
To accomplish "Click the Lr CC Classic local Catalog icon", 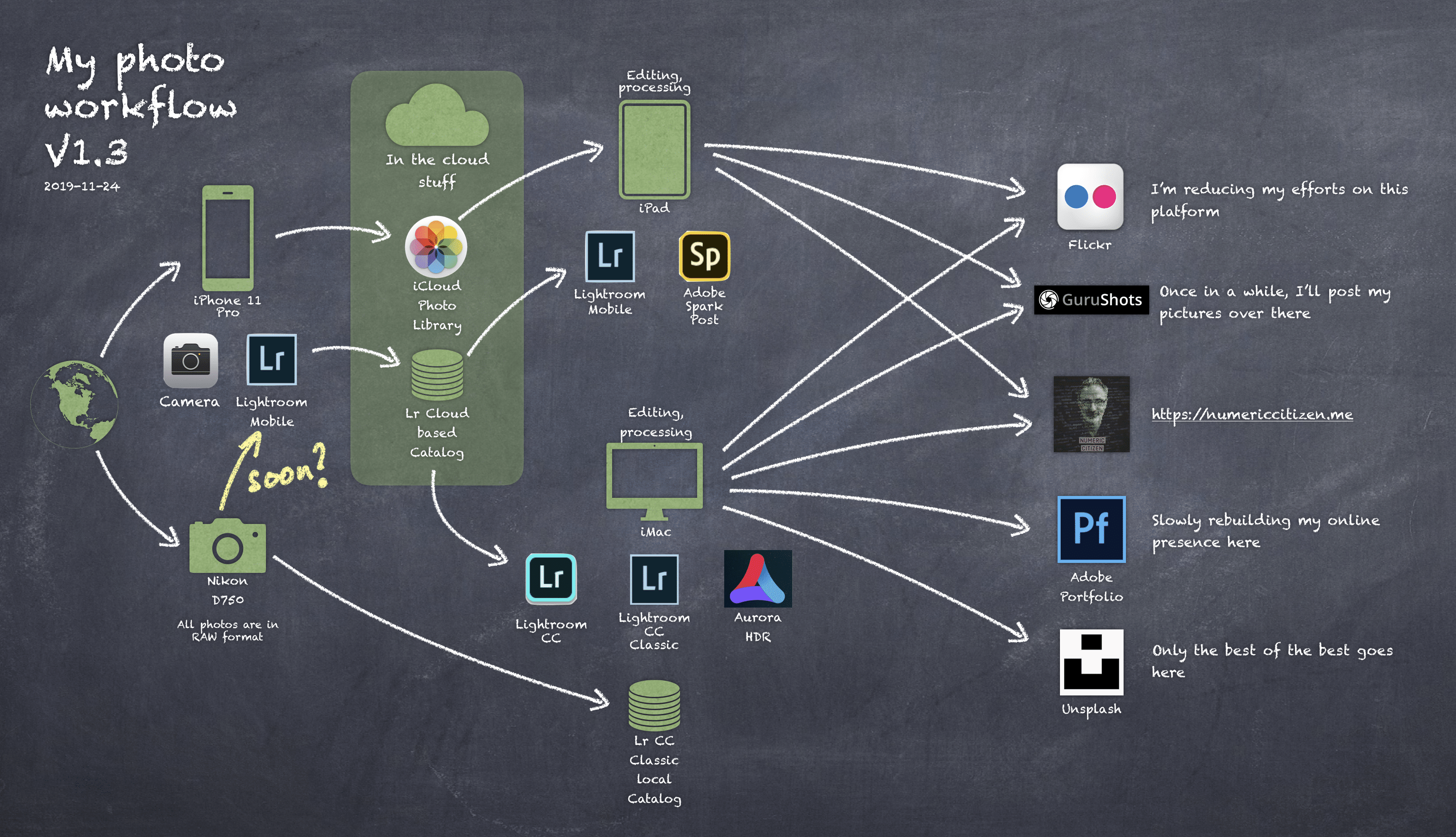I will click(654, 706).
